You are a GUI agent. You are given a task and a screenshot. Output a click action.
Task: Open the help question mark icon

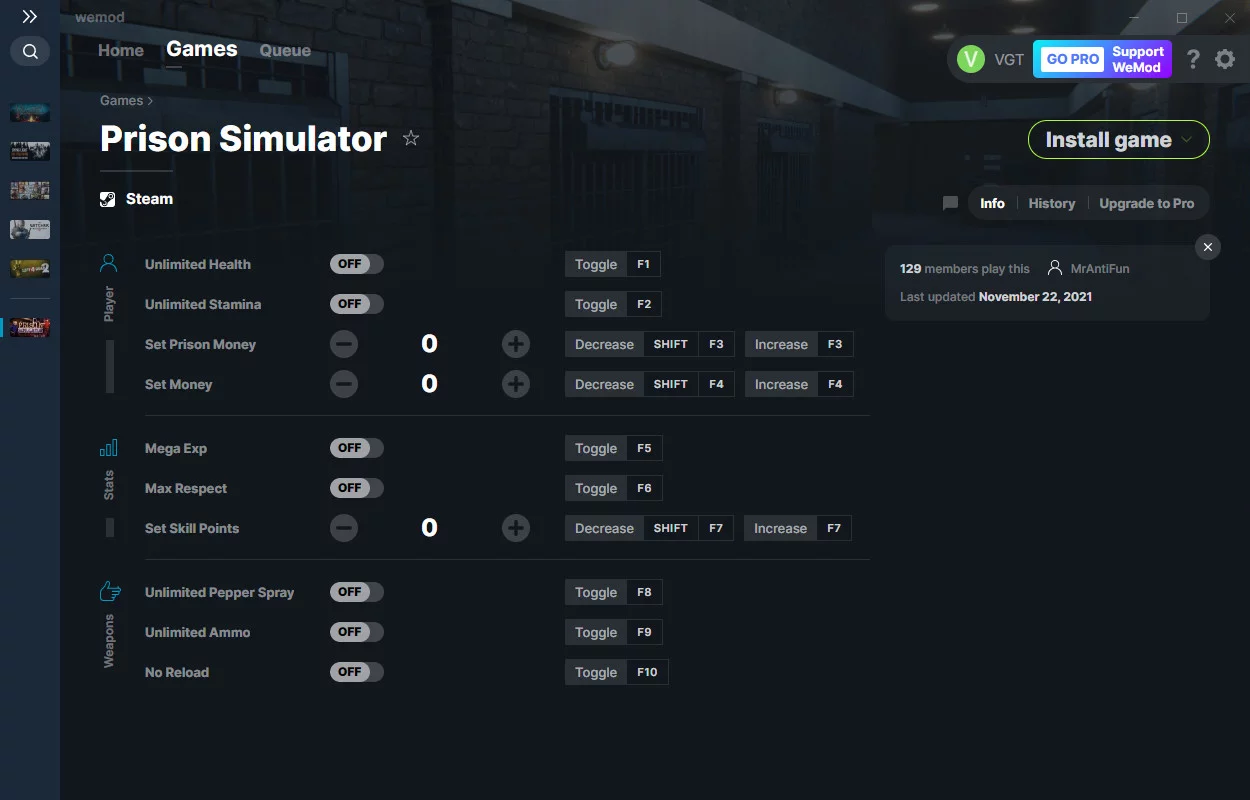point(1193,59)
